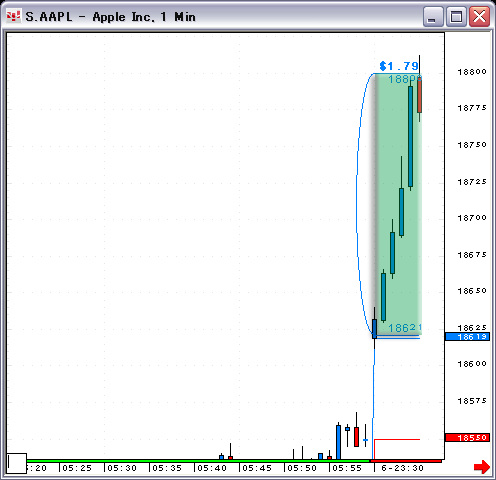The width and height of the screenshot is (496, 480).
Task: Click the 18600 price scale label
Action: tap(472, 364)
